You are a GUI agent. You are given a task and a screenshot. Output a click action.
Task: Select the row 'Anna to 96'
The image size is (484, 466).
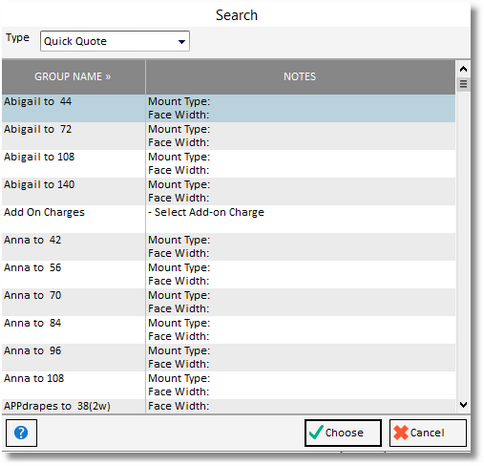point(228,357)
